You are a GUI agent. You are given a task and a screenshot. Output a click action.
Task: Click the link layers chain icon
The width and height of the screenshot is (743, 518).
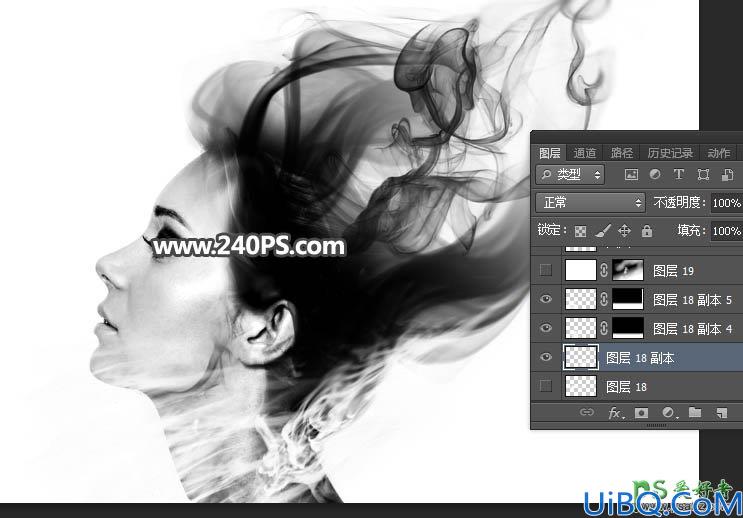point(587,412)
